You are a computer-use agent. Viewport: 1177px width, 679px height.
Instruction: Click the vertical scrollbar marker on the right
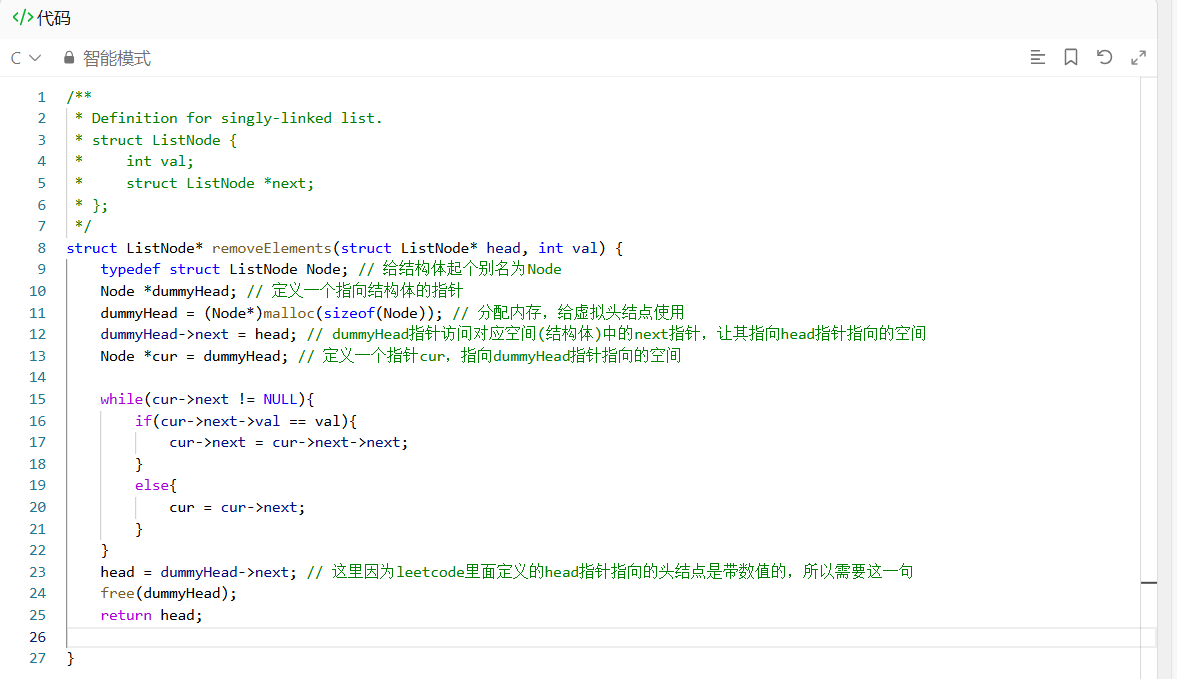click(x=1148, y=582)
